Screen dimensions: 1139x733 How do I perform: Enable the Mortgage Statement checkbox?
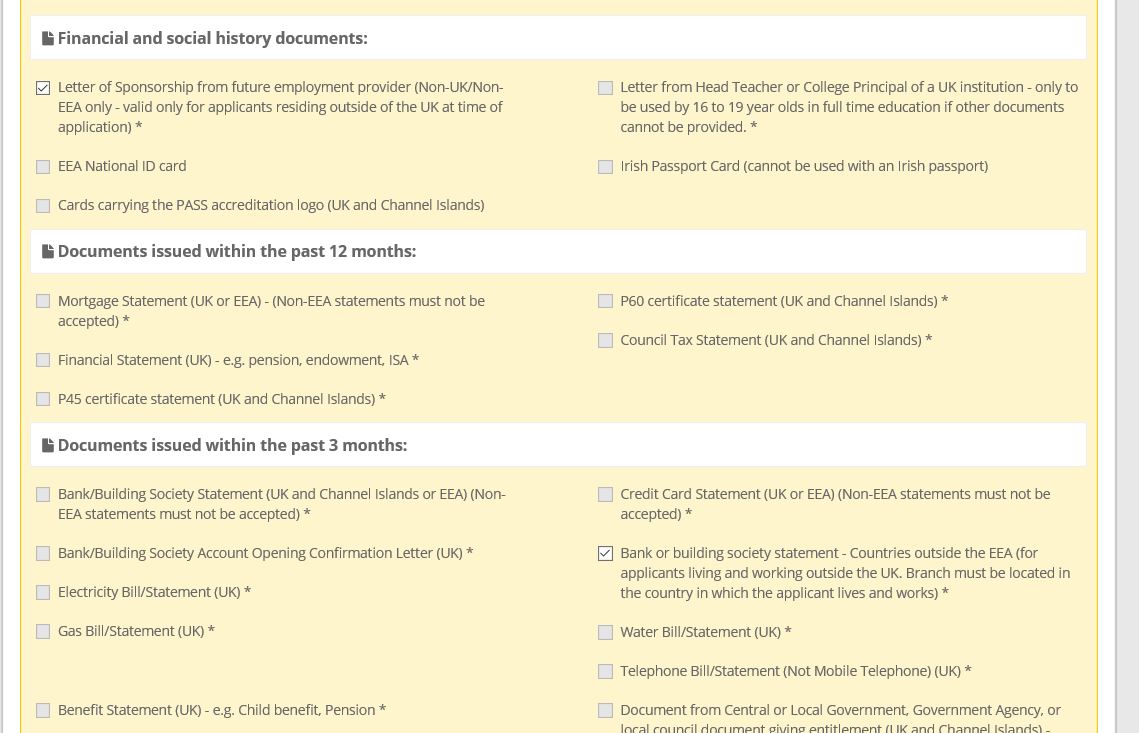pos(43,301)
